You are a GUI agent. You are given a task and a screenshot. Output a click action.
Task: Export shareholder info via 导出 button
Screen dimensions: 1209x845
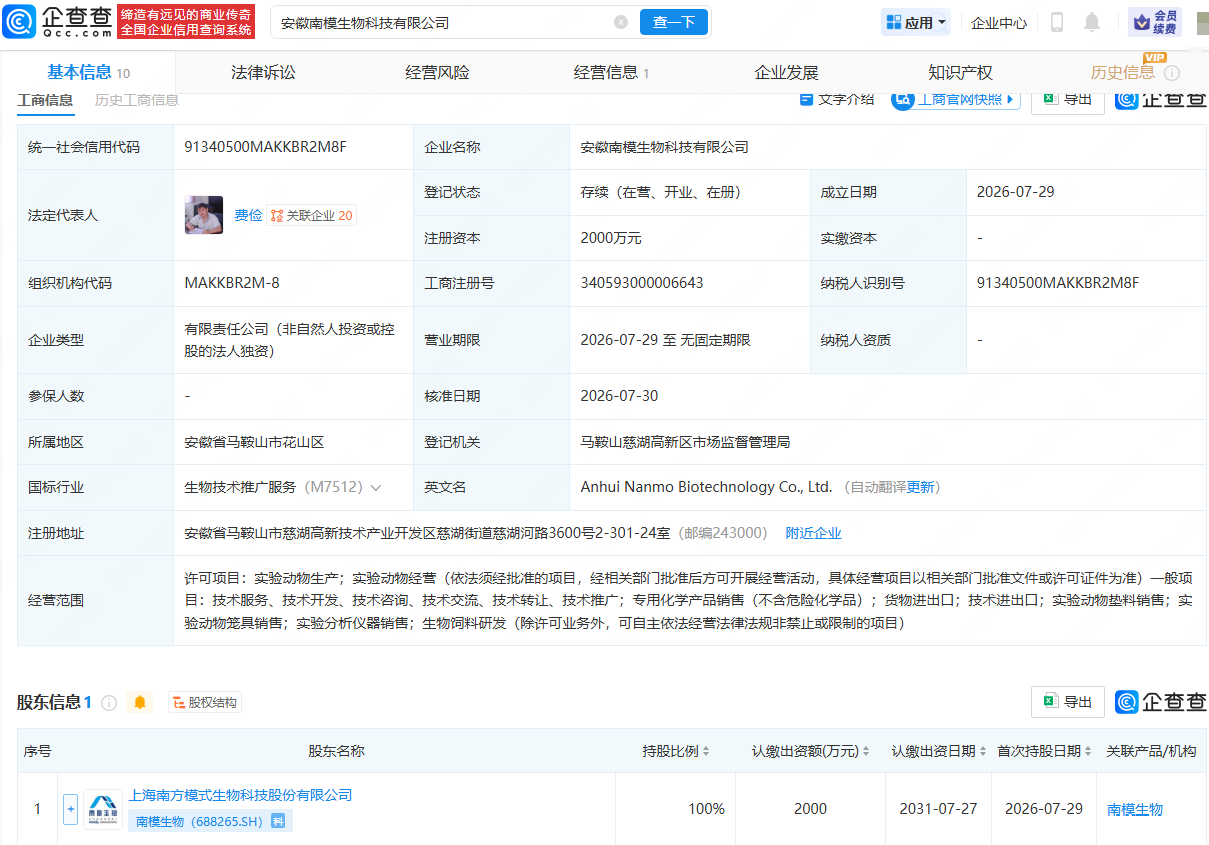pyautogui.click(x=1067, y=702)
